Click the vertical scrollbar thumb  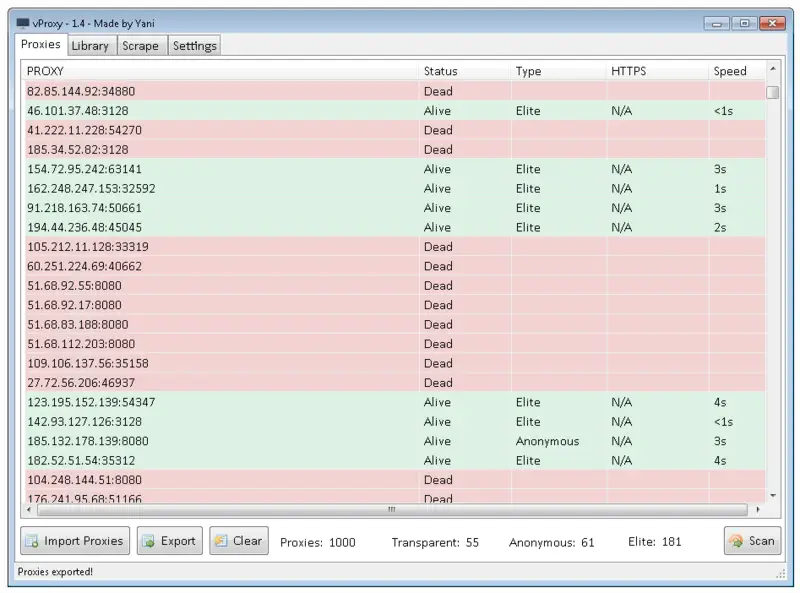772,93
